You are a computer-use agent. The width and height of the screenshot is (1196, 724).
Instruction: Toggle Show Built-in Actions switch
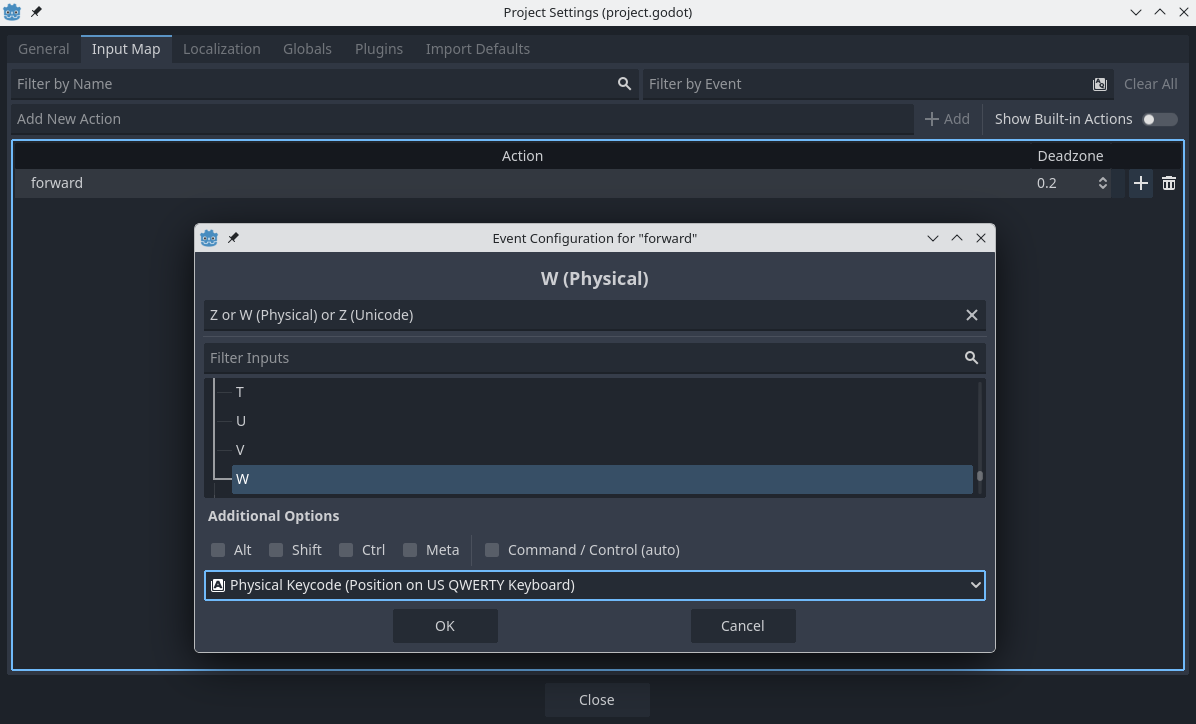click(x=1160, y=119)
